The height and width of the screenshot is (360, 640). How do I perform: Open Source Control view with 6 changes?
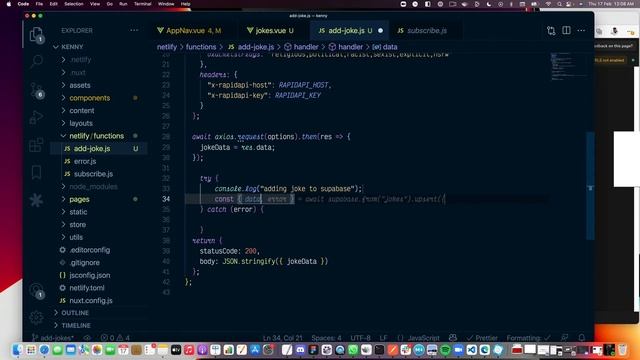(x=36, y=90)
